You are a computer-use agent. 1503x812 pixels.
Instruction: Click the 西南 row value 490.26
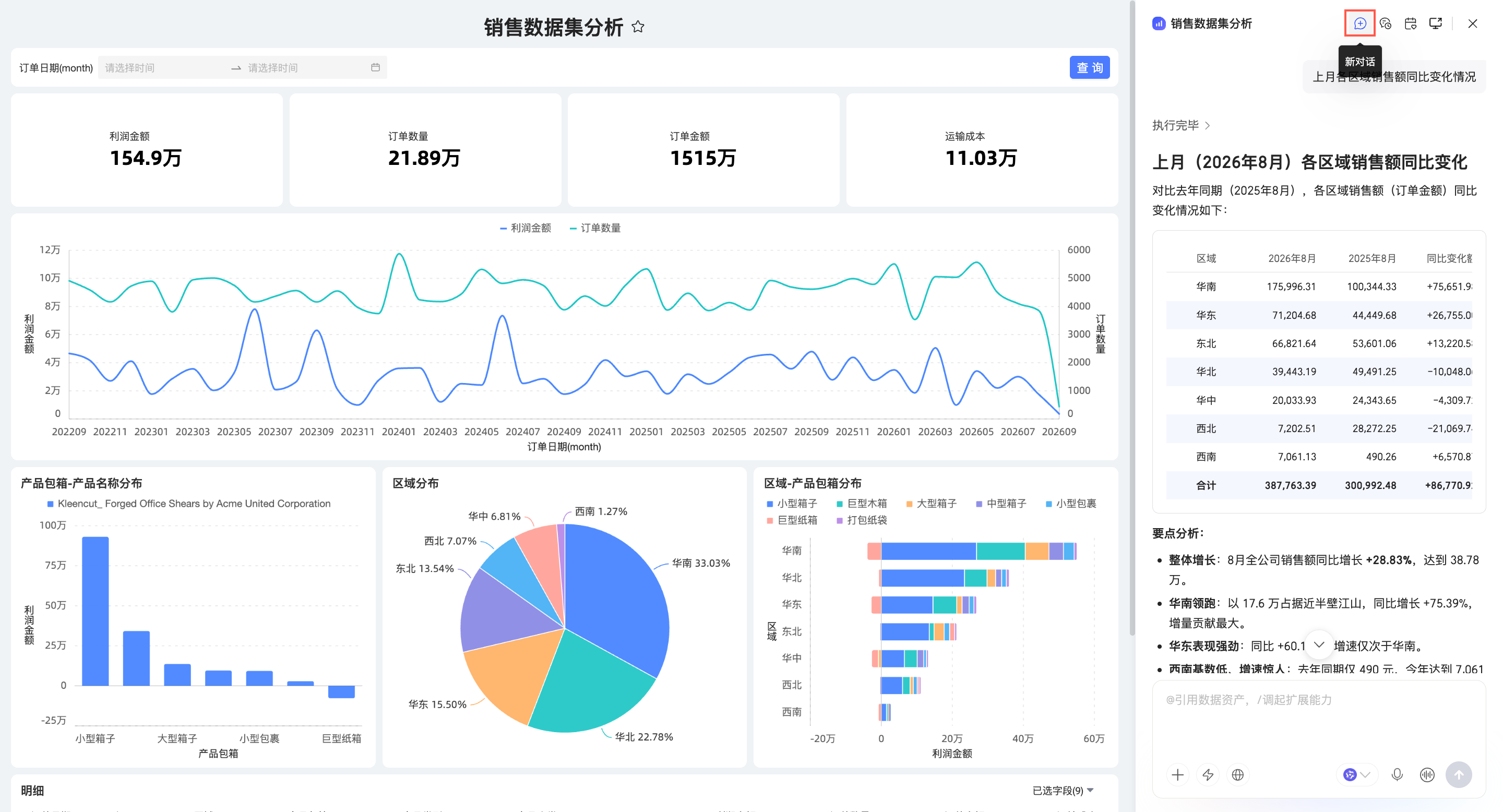pyautogui.click(x=1381, y=456)
